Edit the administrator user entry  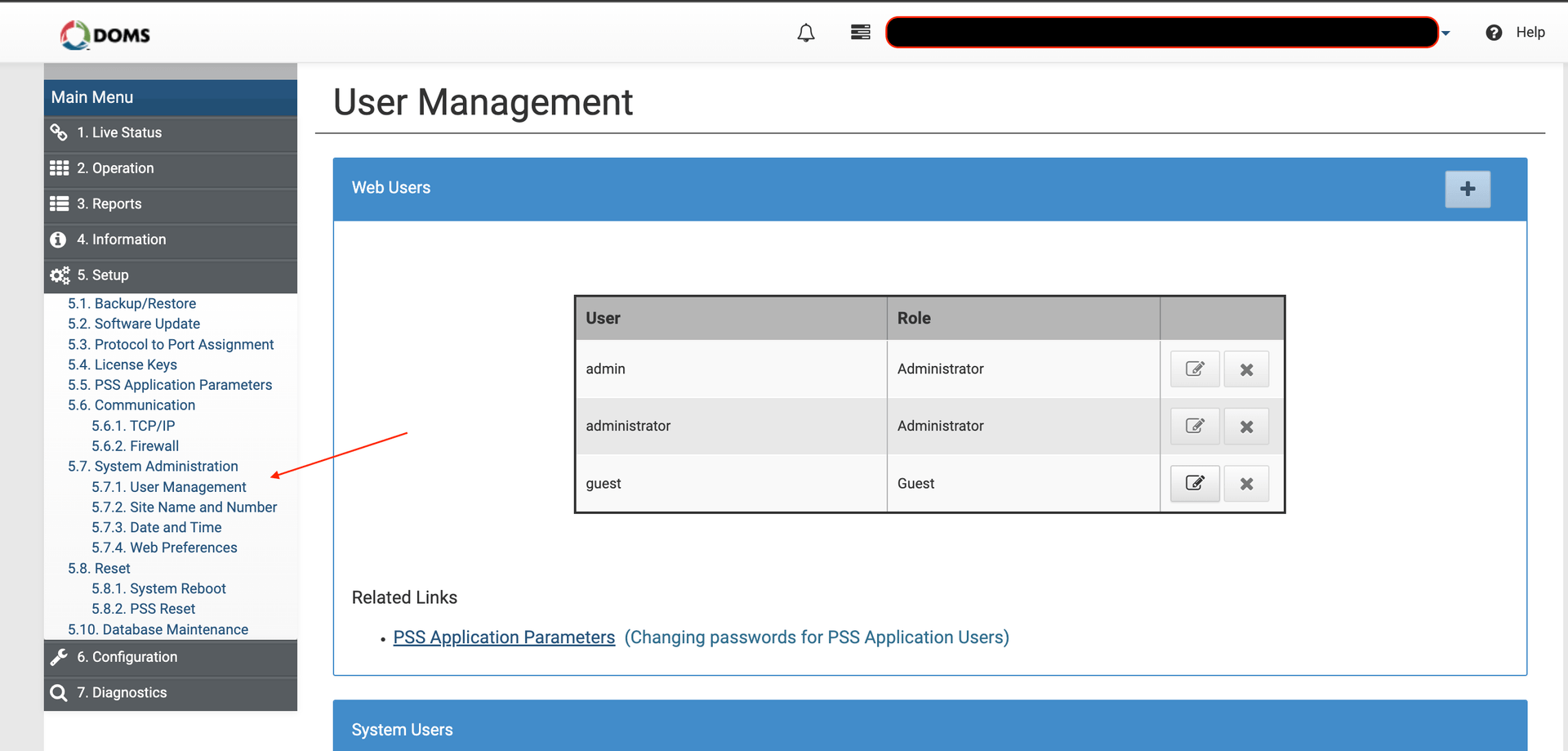tap(1194, 427)
